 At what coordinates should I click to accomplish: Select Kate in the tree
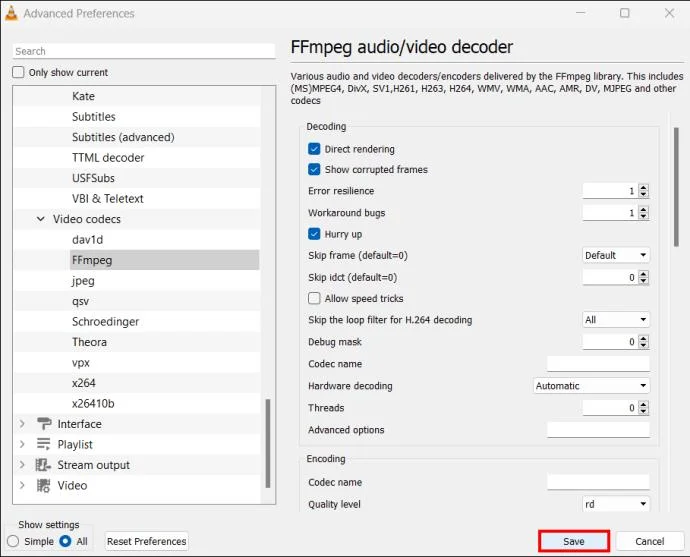click(83, 96)
